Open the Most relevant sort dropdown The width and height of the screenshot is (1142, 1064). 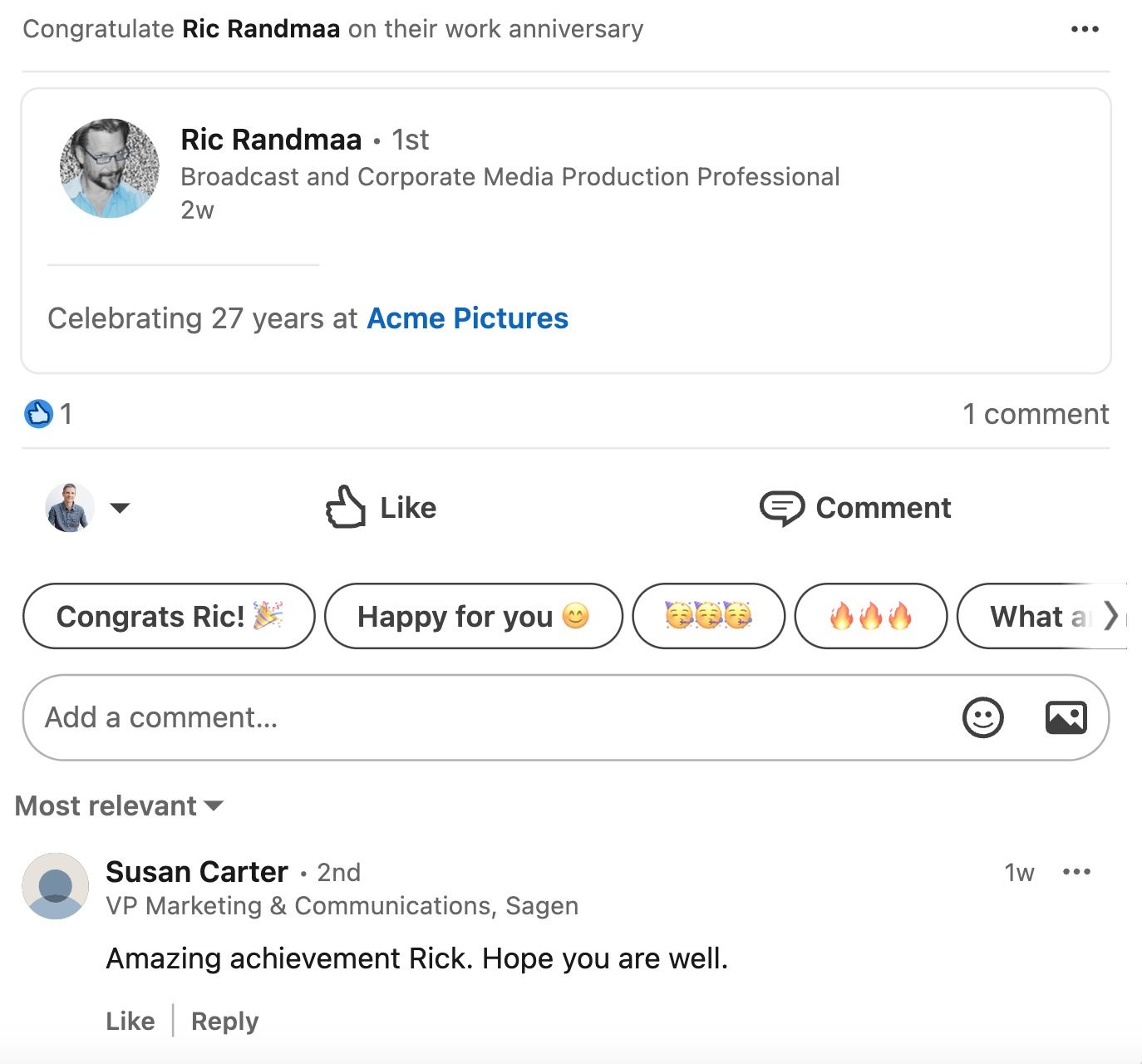119,805
